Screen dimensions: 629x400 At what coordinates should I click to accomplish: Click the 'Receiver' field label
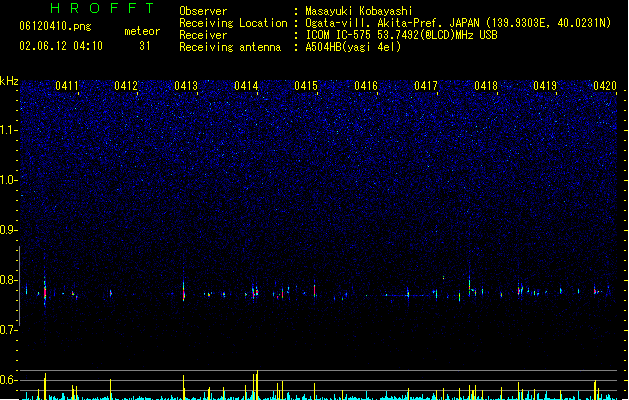(x=203, y=35)
